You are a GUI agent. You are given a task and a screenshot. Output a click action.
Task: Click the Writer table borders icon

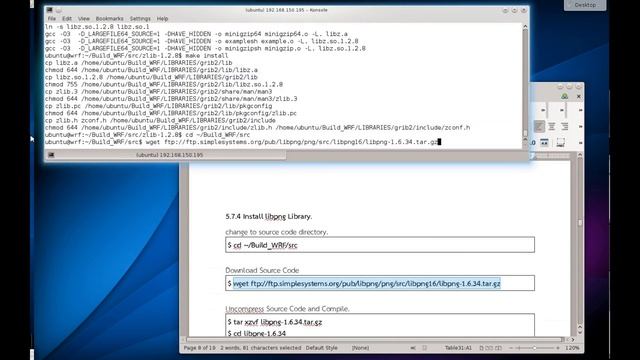[x=544, y=142]
